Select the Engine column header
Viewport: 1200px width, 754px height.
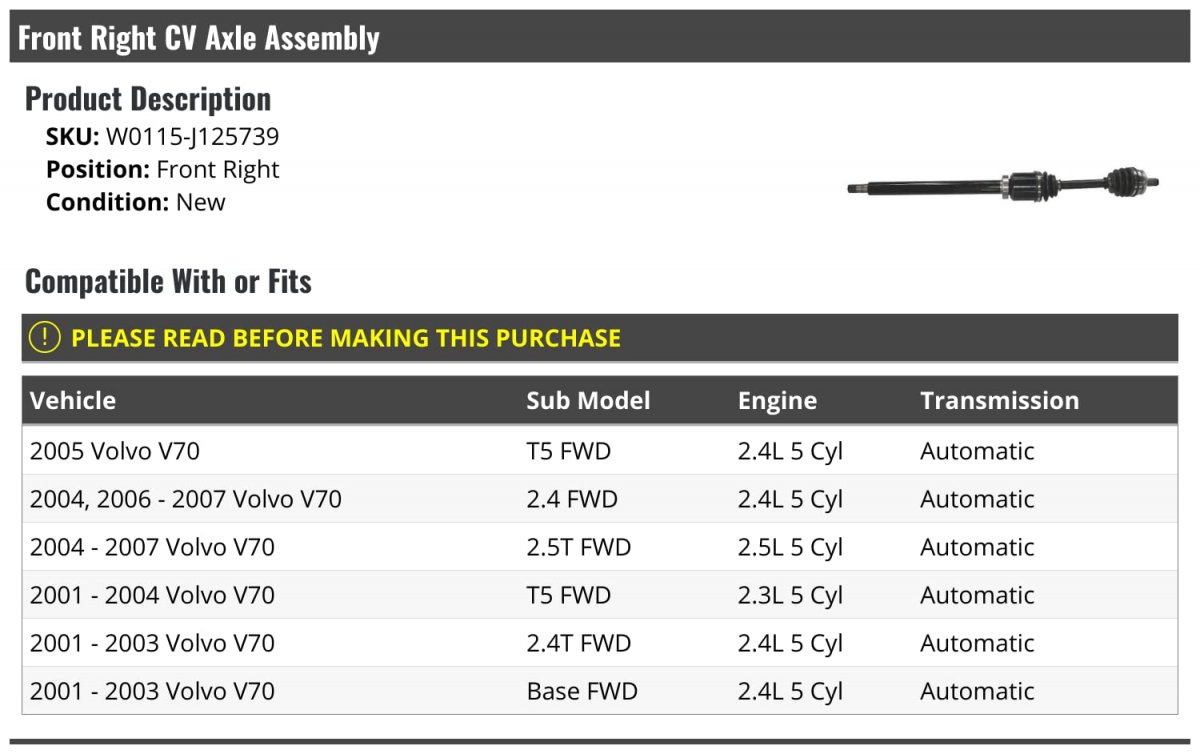point(777,401)
